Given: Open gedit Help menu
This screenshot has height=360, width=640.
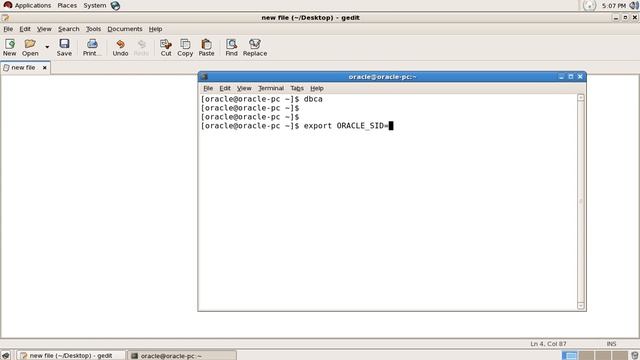Looking at the screenshot, I should pyautogui.click(x=156, y=29).
